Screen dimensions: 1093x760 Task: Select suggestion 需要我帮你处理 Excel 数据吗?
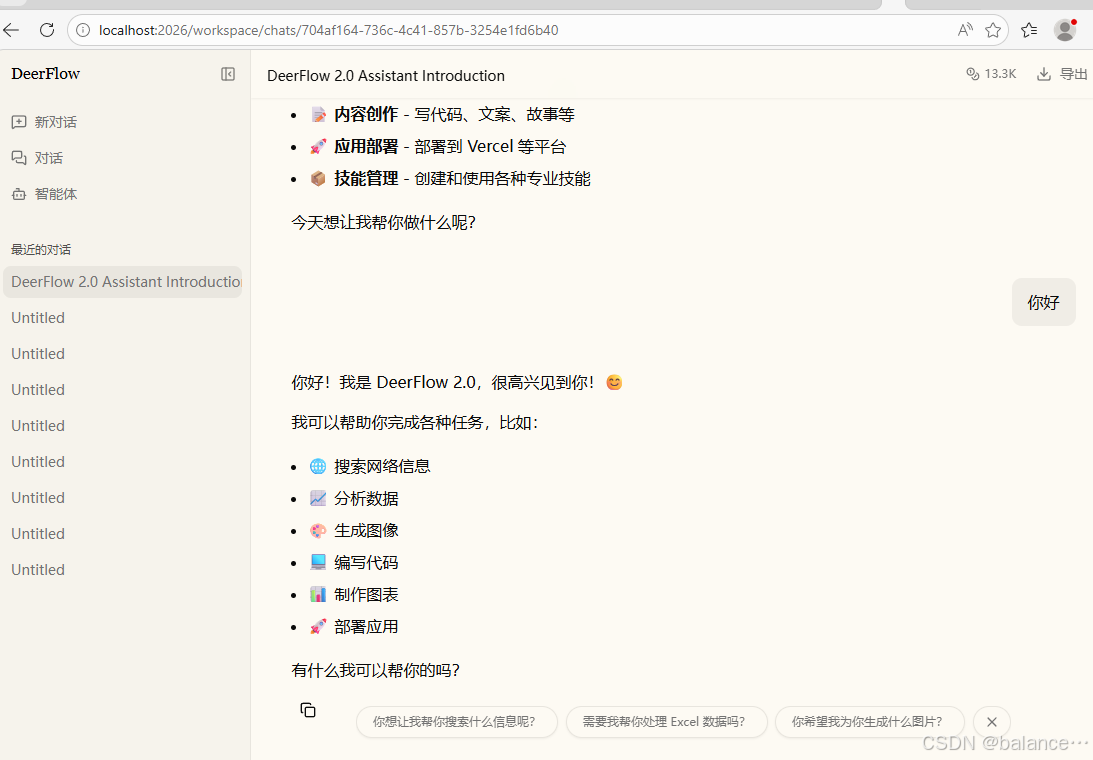coord(666,722)
